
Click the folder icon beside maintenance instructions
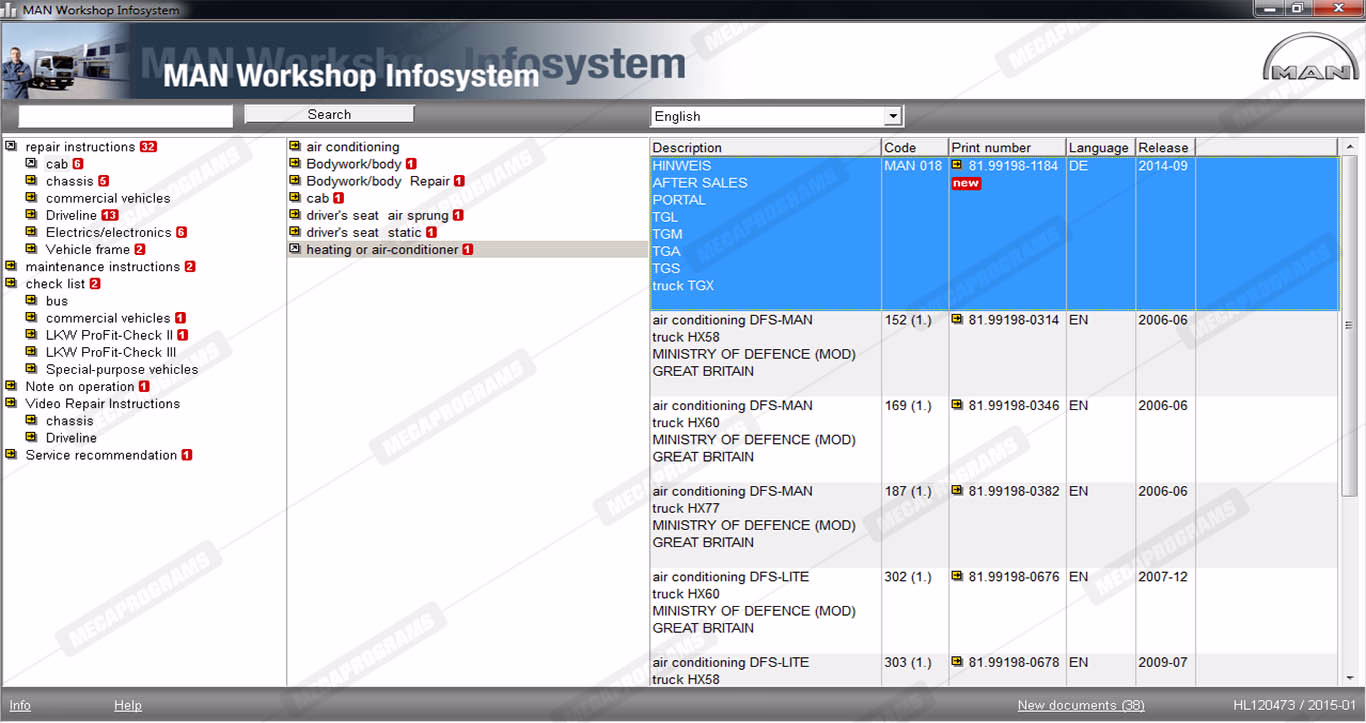click(11, 266)
